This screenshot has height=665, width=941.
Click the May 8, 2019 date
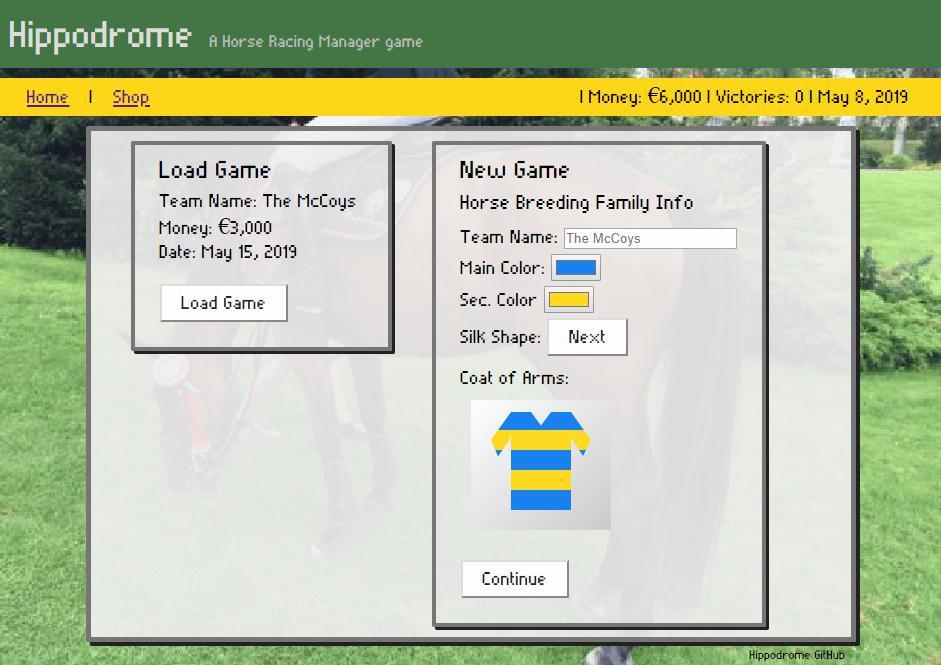tap(862, 97)
